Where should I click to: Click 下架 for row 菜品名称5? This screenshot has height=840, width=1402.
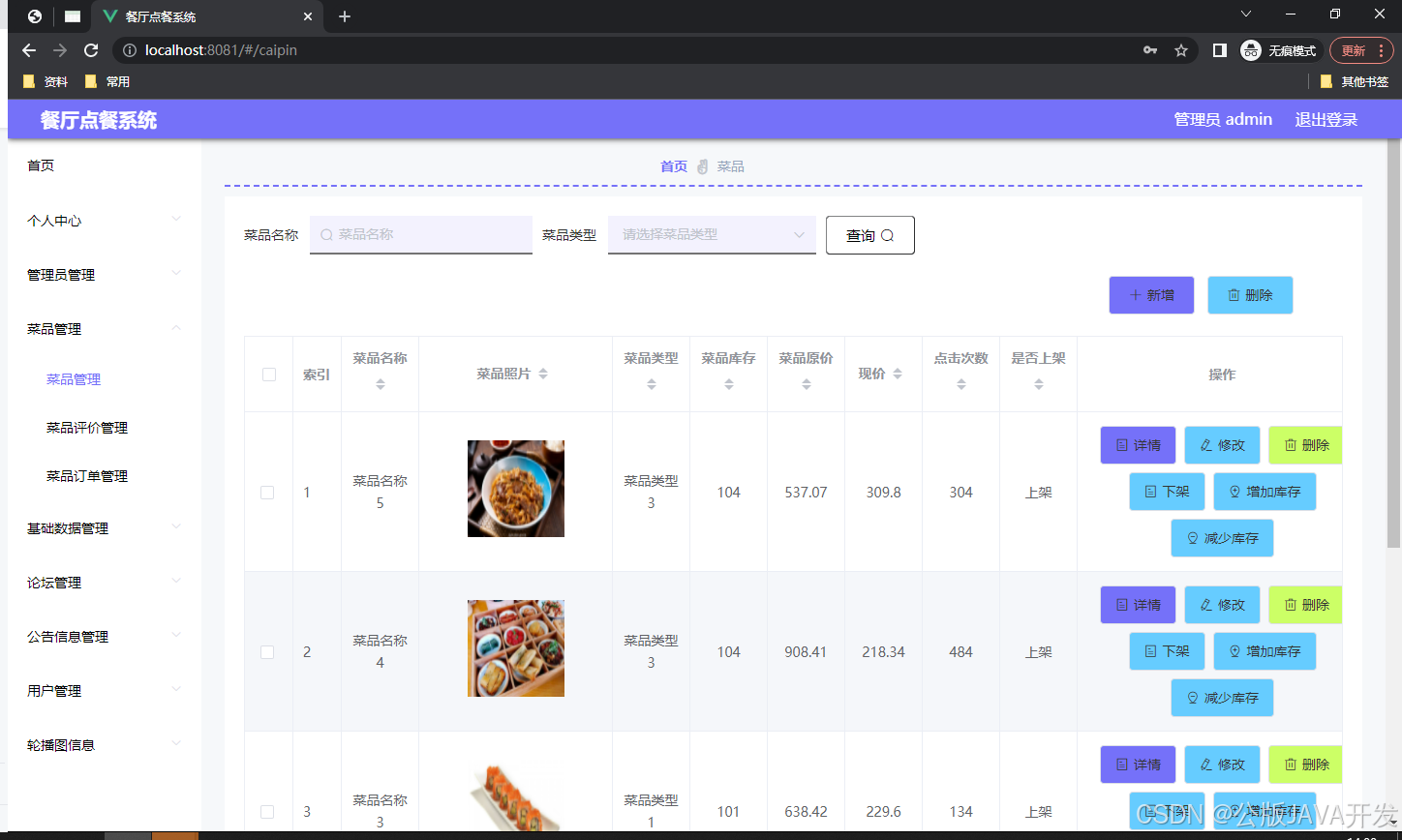point(1167,492)
